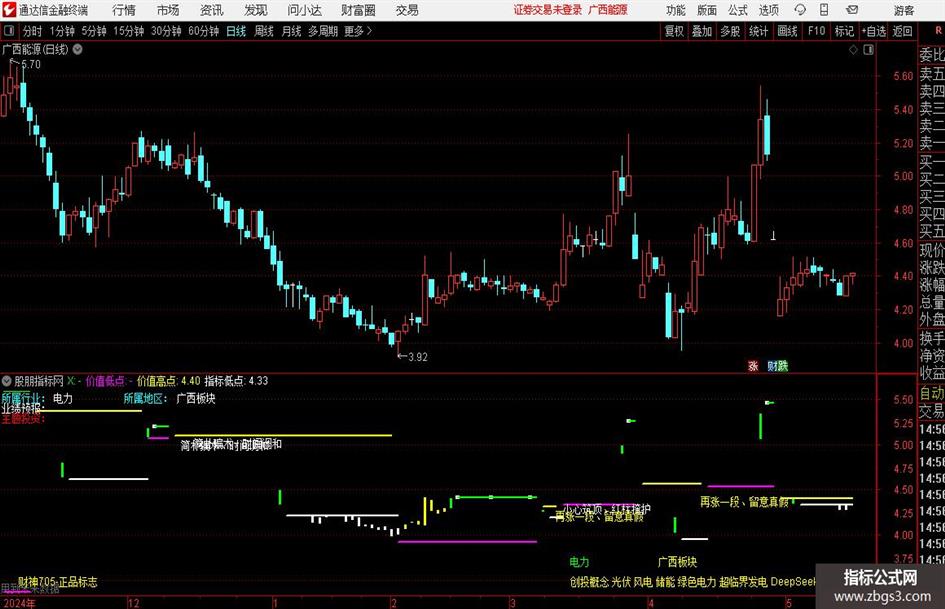Toggle the side panel icon beside the diamond

coord(868,50)
